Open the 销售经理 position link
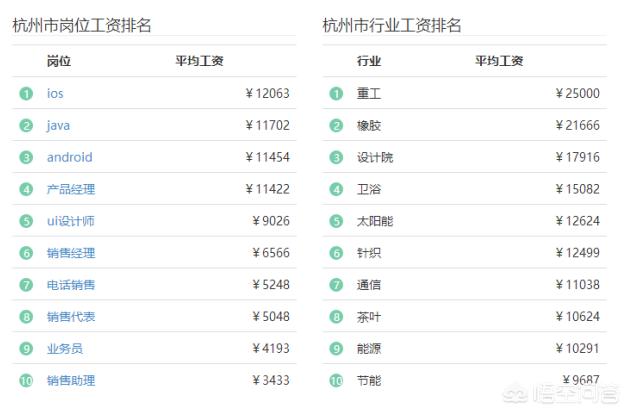631x415 pixels. (71, 253)
